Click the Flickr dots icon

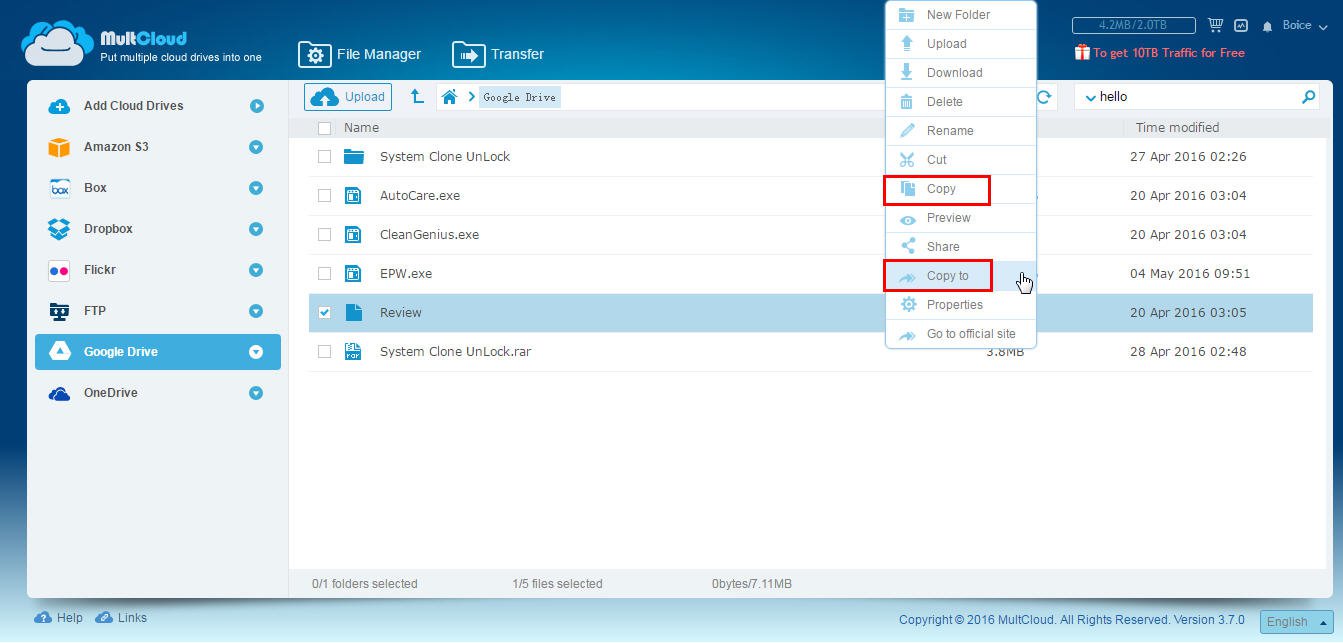tap(59, 270)
